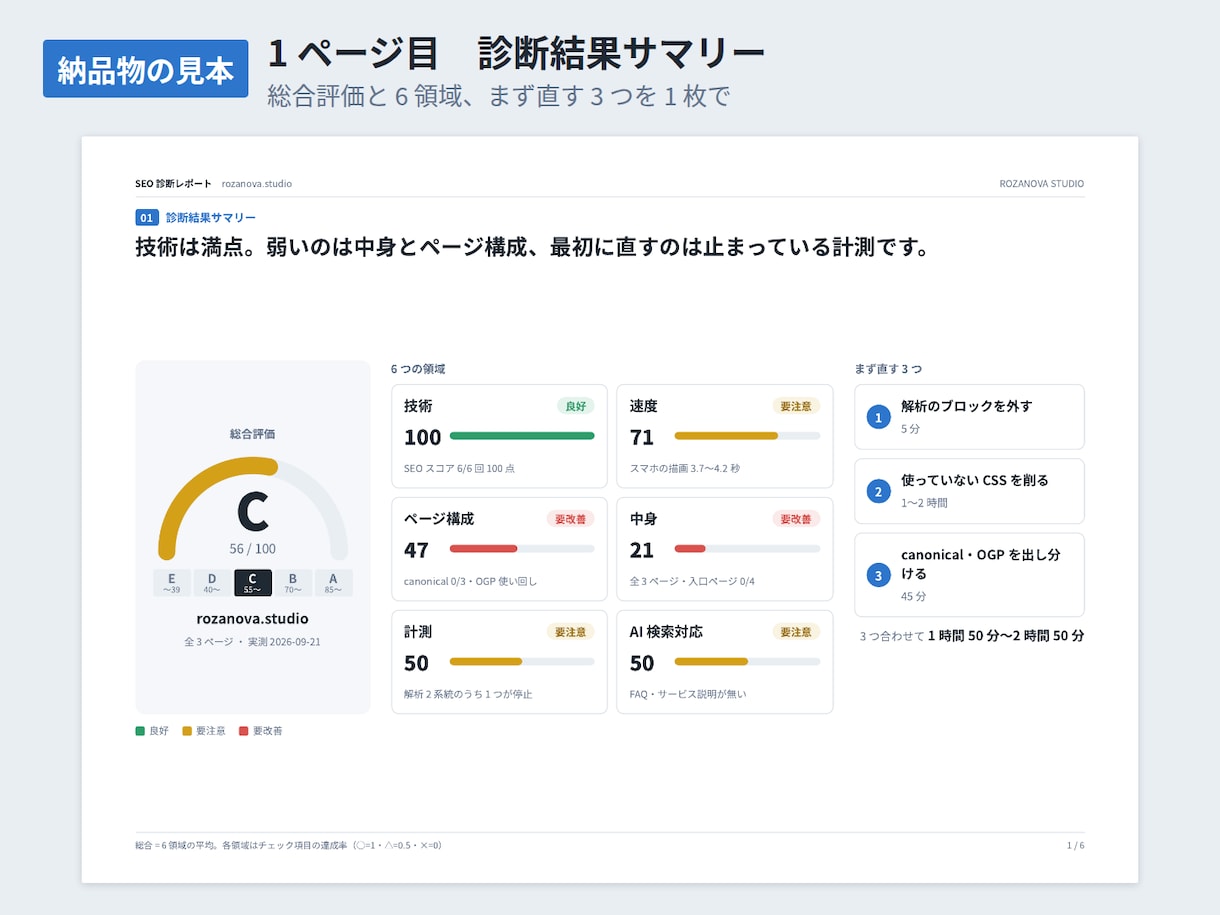Click the 45 分 duration text

click(914, 596)
